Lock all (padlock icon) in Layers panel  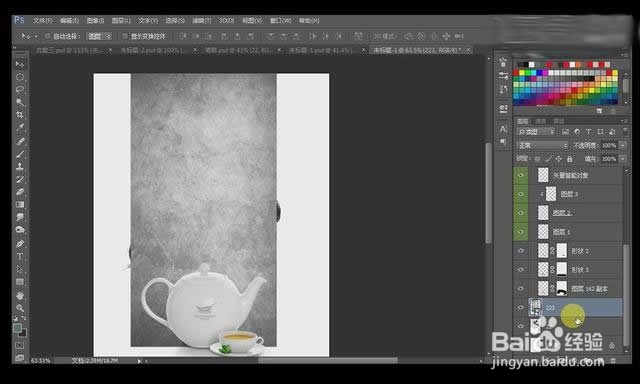[x=569, y=159]
